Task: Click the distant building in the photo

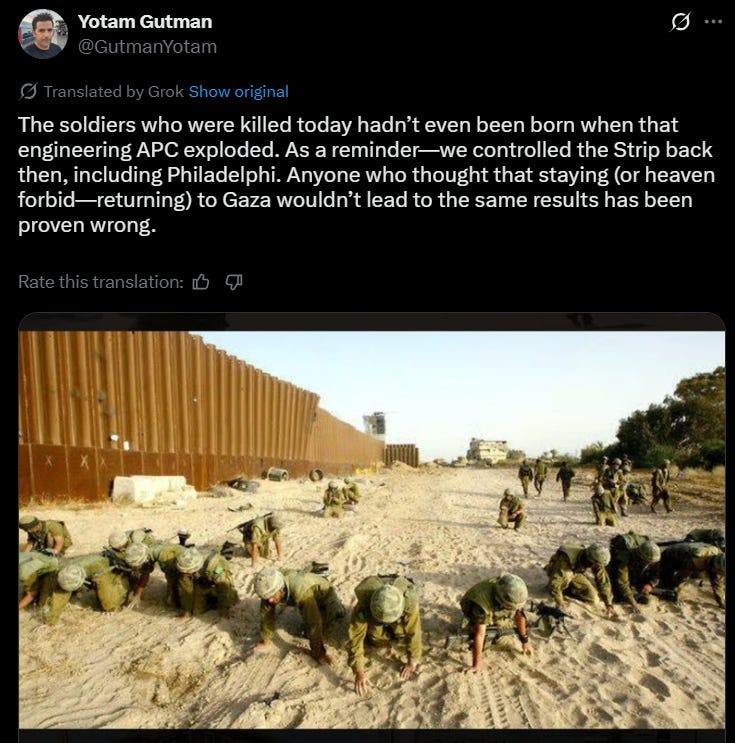Action: coord(488,449)
